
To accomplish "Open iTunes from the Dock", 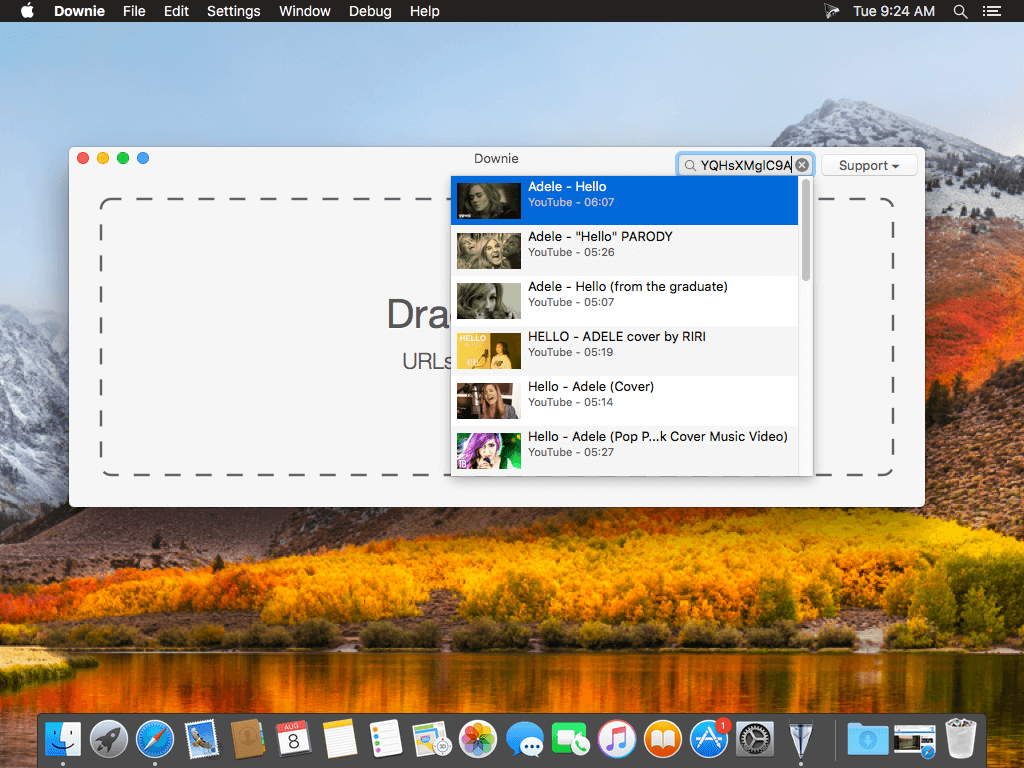I will coord(616,739).
